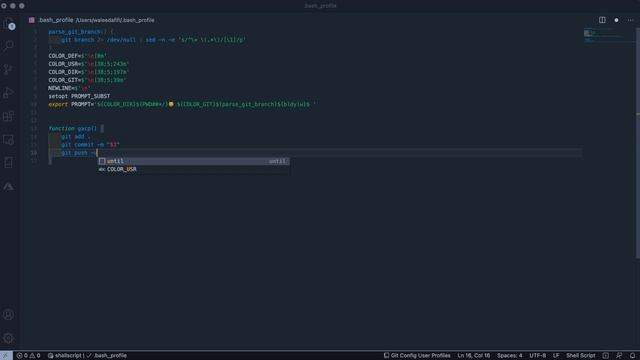Image resolution: width=640 pixels, height=360 pixels.
Task: Open the Manage gear menu
Action: [x=9, y=338]
